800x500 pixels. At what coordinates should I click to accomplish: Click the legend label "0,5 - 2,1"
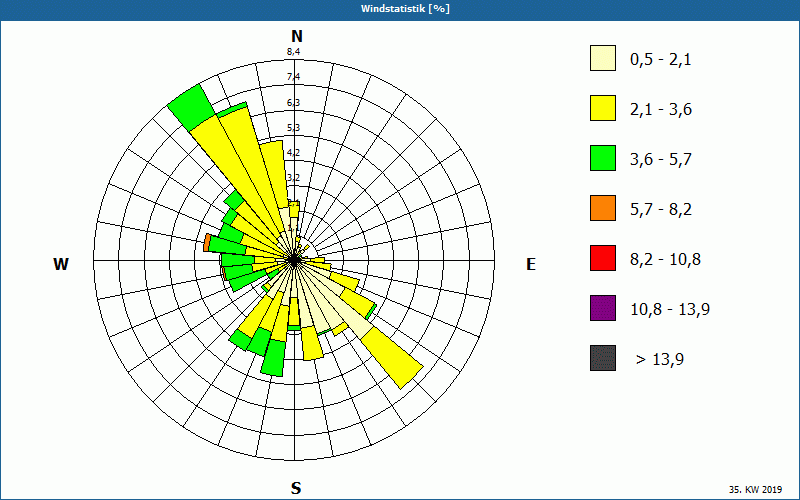(661, 60)
